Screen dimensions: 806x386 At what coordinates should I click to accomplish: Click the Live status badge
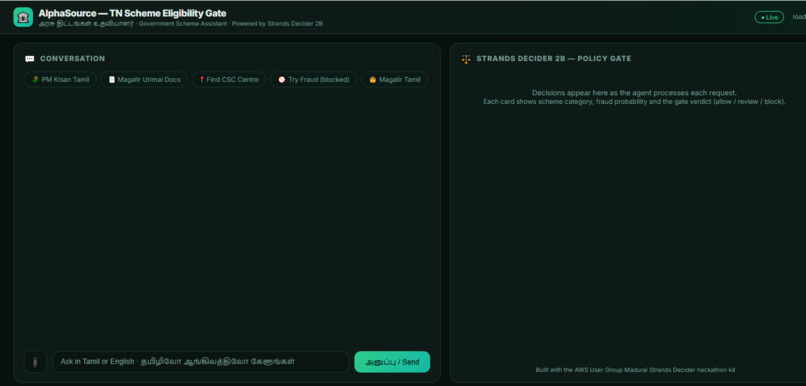click(x=769, y=17)
